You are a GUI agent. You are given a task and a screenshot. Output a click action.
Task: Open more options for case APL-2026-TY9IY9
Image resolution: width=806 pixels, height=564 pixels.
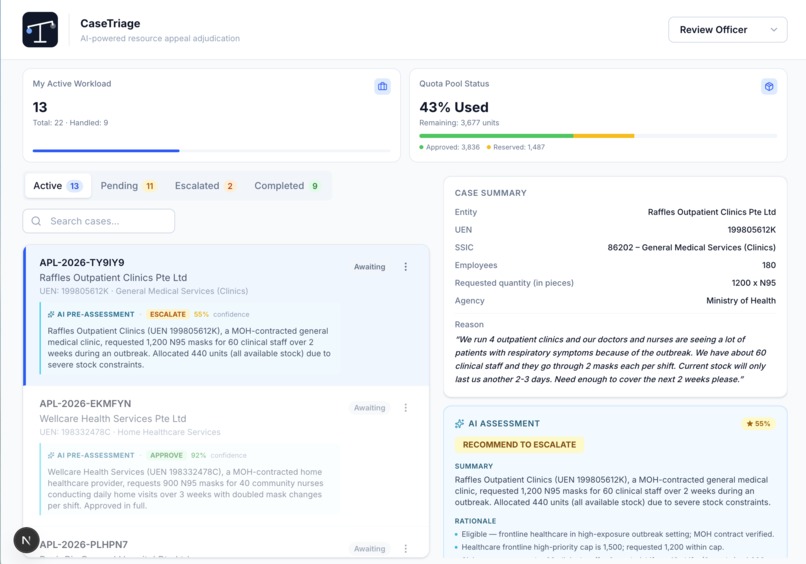pyautogui.click(x=406, y=266)
